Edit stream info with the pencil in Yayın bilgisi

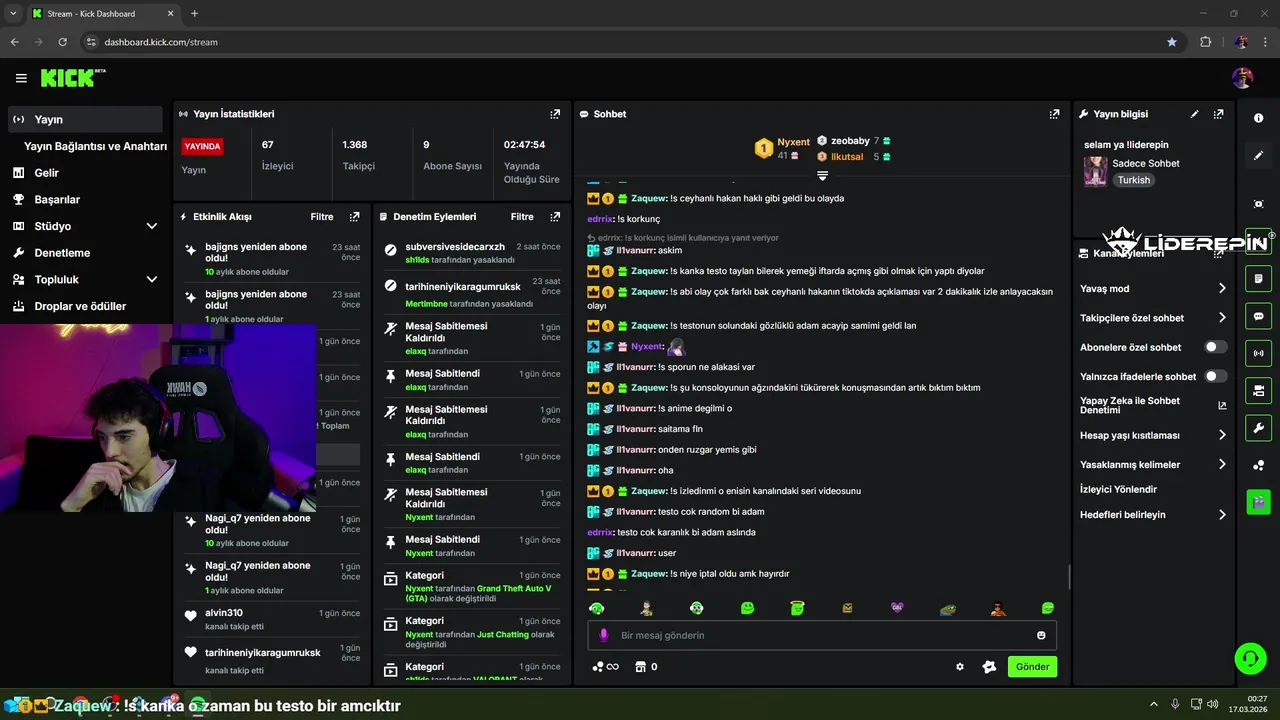pyautogui.click(x=1194, y=114)
